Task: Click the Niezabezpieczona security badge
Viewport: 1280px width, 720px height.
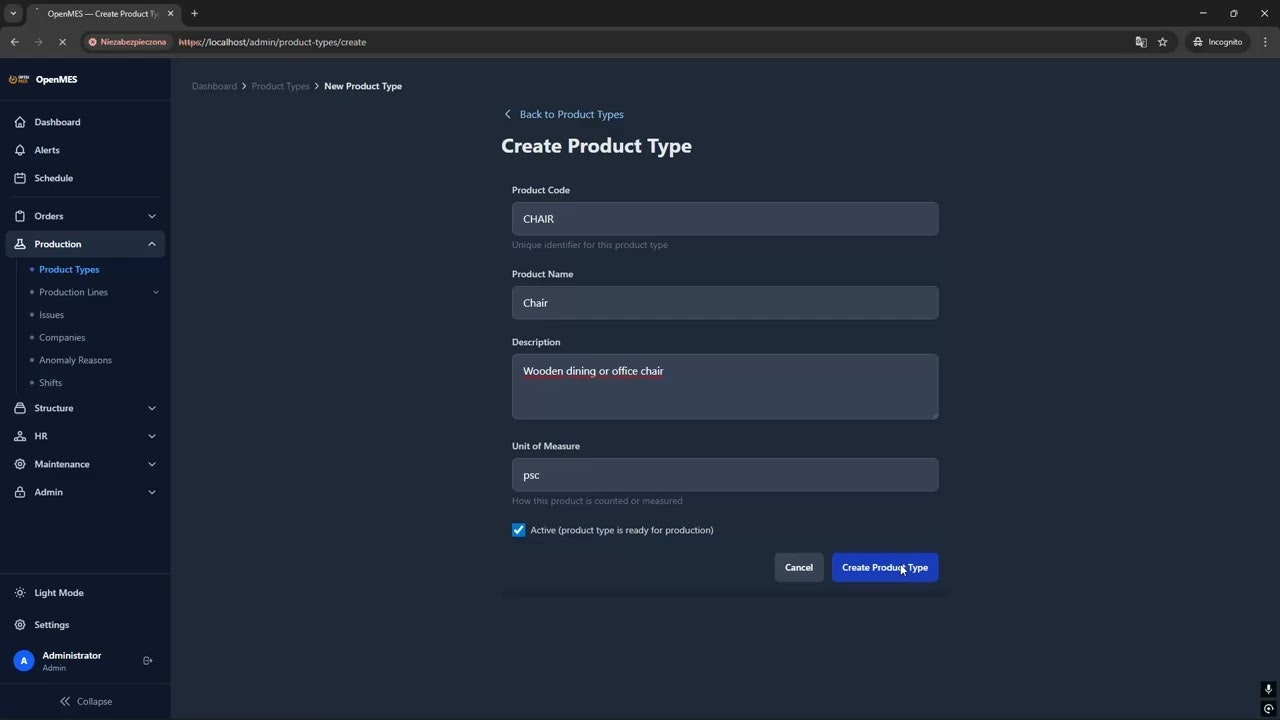Action: point(127,42)
